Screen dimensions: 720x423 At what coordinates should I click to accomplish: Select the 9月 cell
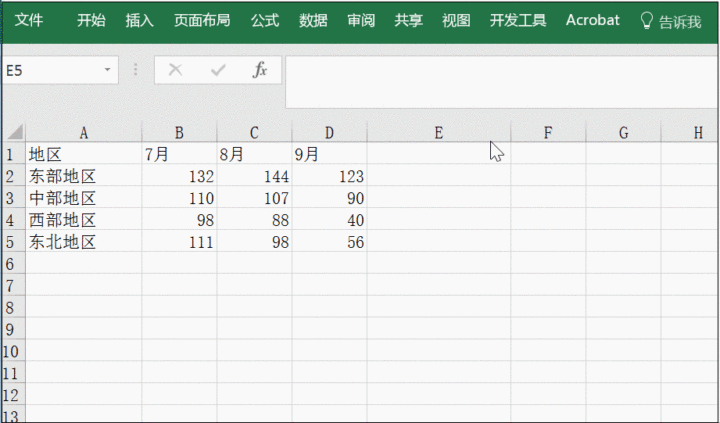[329, 154]
